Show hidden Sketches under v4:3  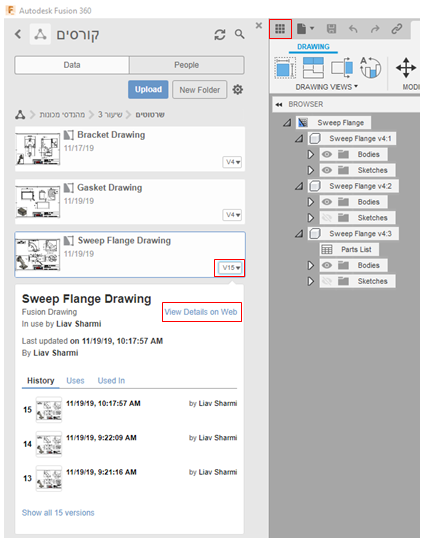pos(327,281)
